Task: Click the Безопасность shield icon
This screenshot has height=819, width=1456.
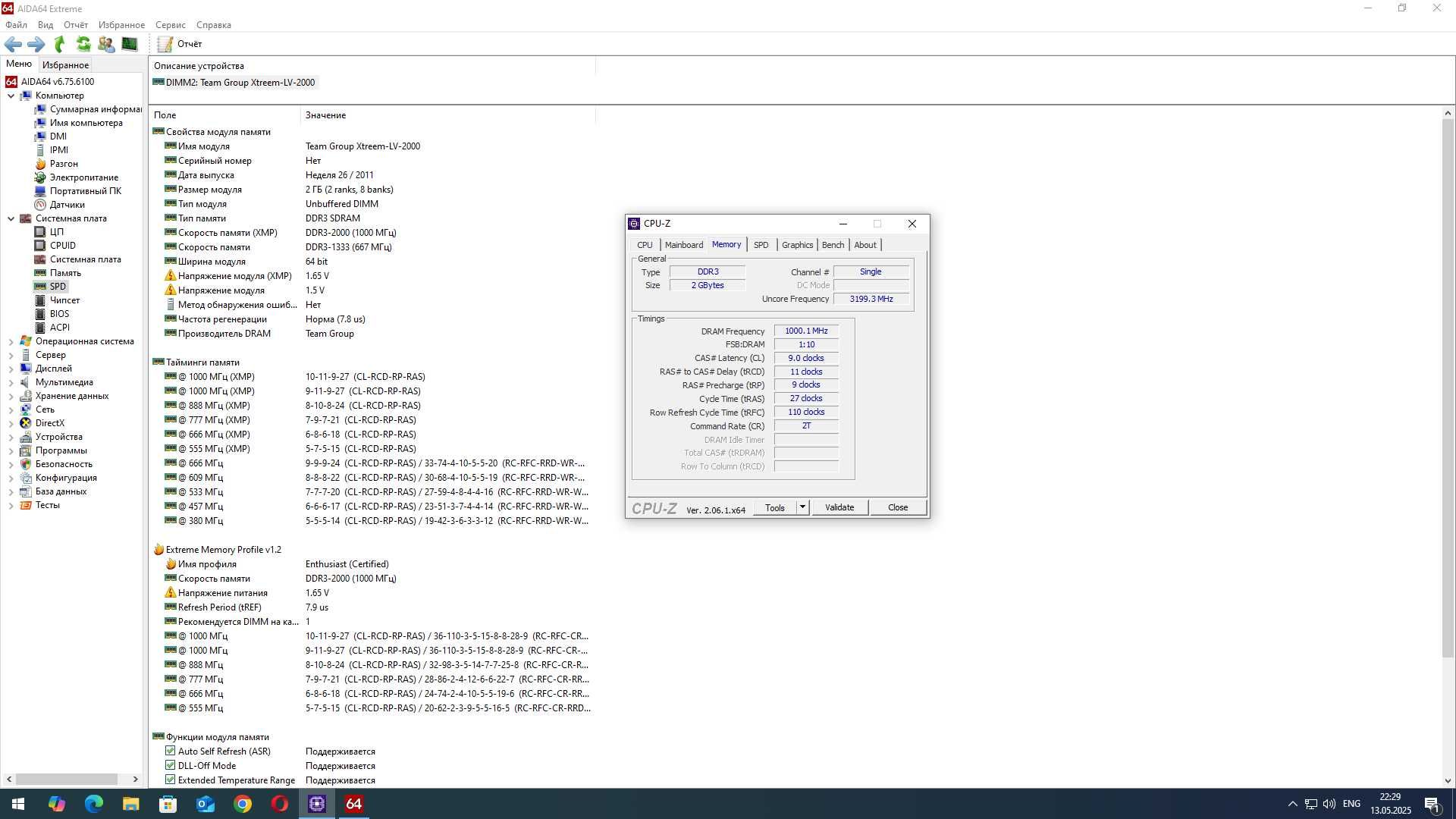Action: (x=26, y=464)
